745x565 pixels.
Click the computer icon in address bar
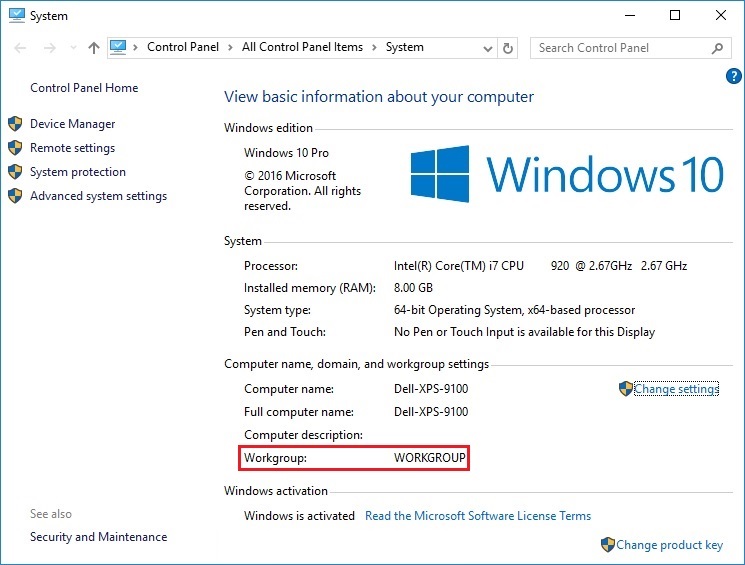click(118, 47)
